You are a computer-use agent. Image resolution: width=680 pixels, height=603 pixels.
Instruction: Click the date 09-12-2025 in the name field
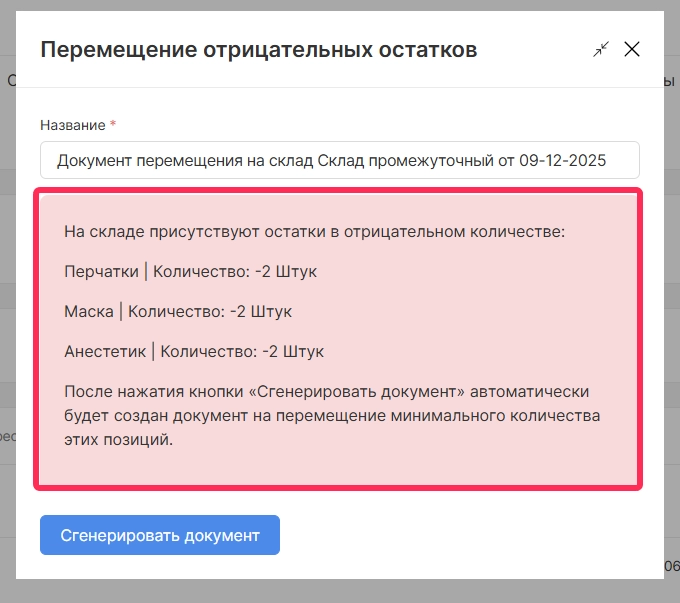coord(563,160)
